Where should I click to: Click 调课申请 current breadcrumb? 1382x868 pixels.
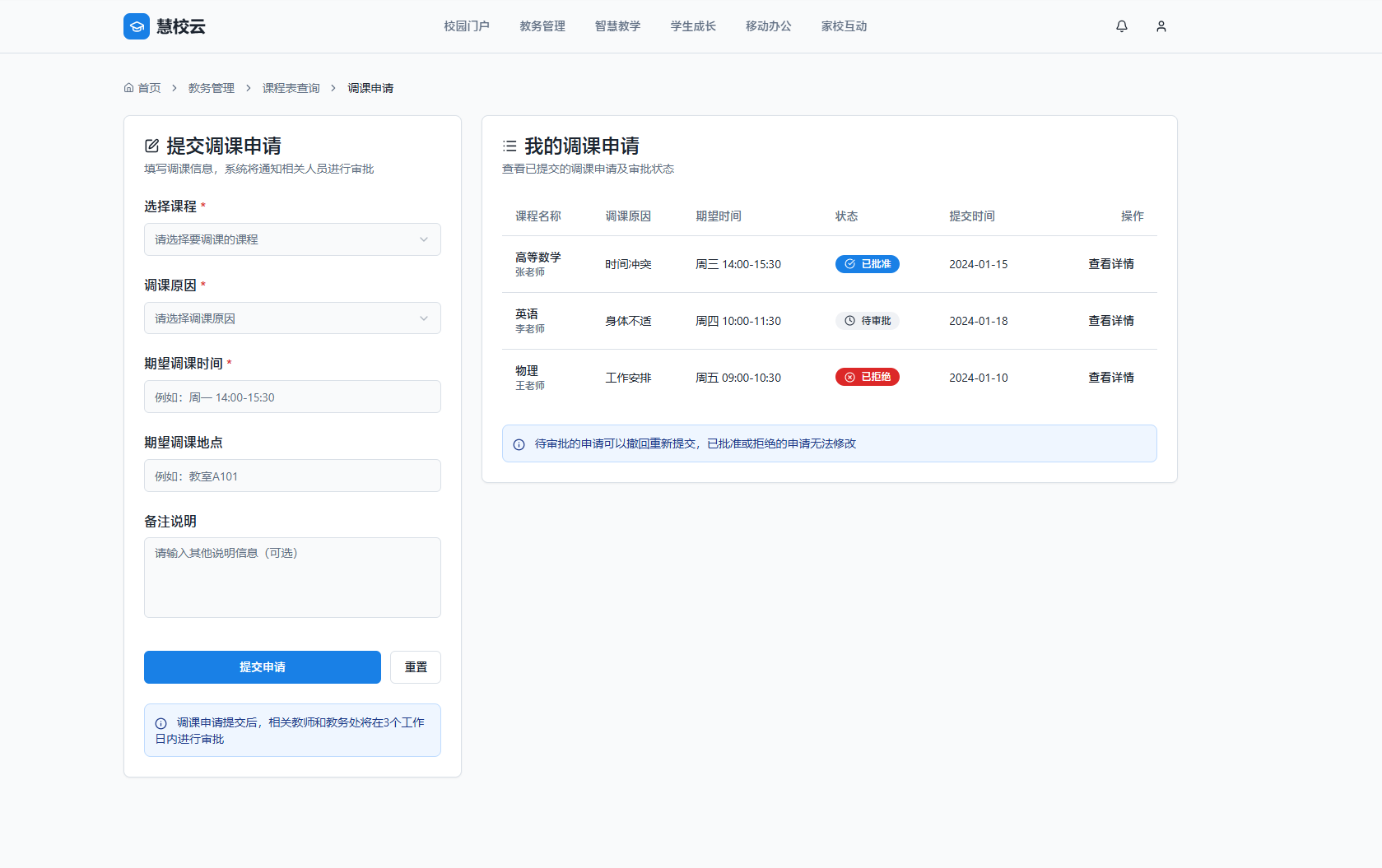(x=370, y=88)
